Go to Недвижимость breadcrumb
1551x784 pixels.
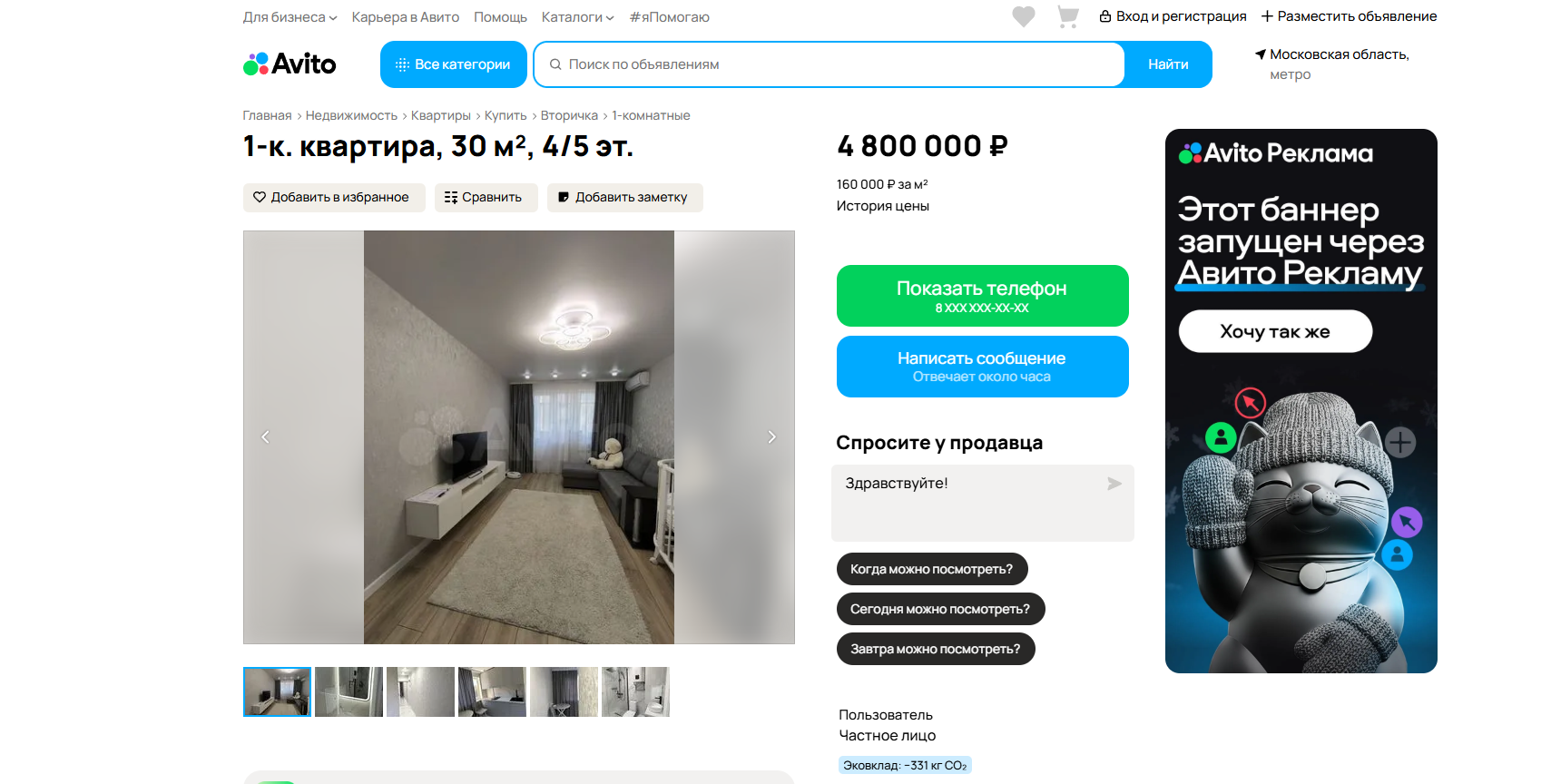pyautogui.click(x=351, y=115)
